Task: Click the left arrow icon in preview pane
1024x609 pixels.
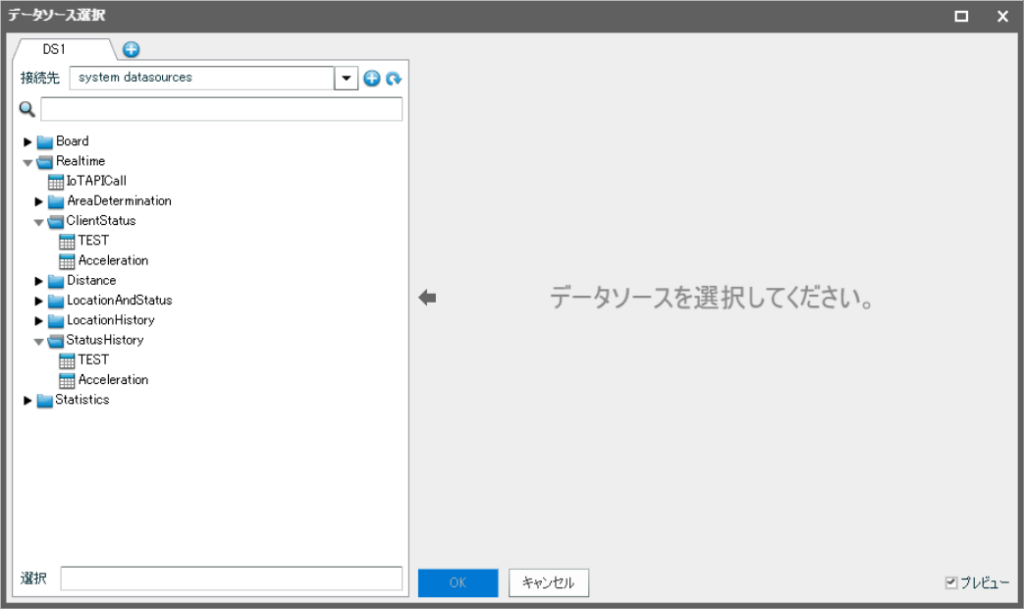Action: point(428,298)
